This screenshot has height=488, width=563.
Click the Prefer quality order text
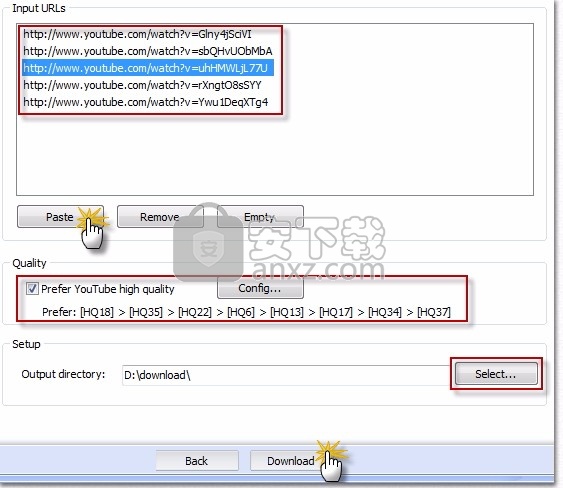(246, 312)
